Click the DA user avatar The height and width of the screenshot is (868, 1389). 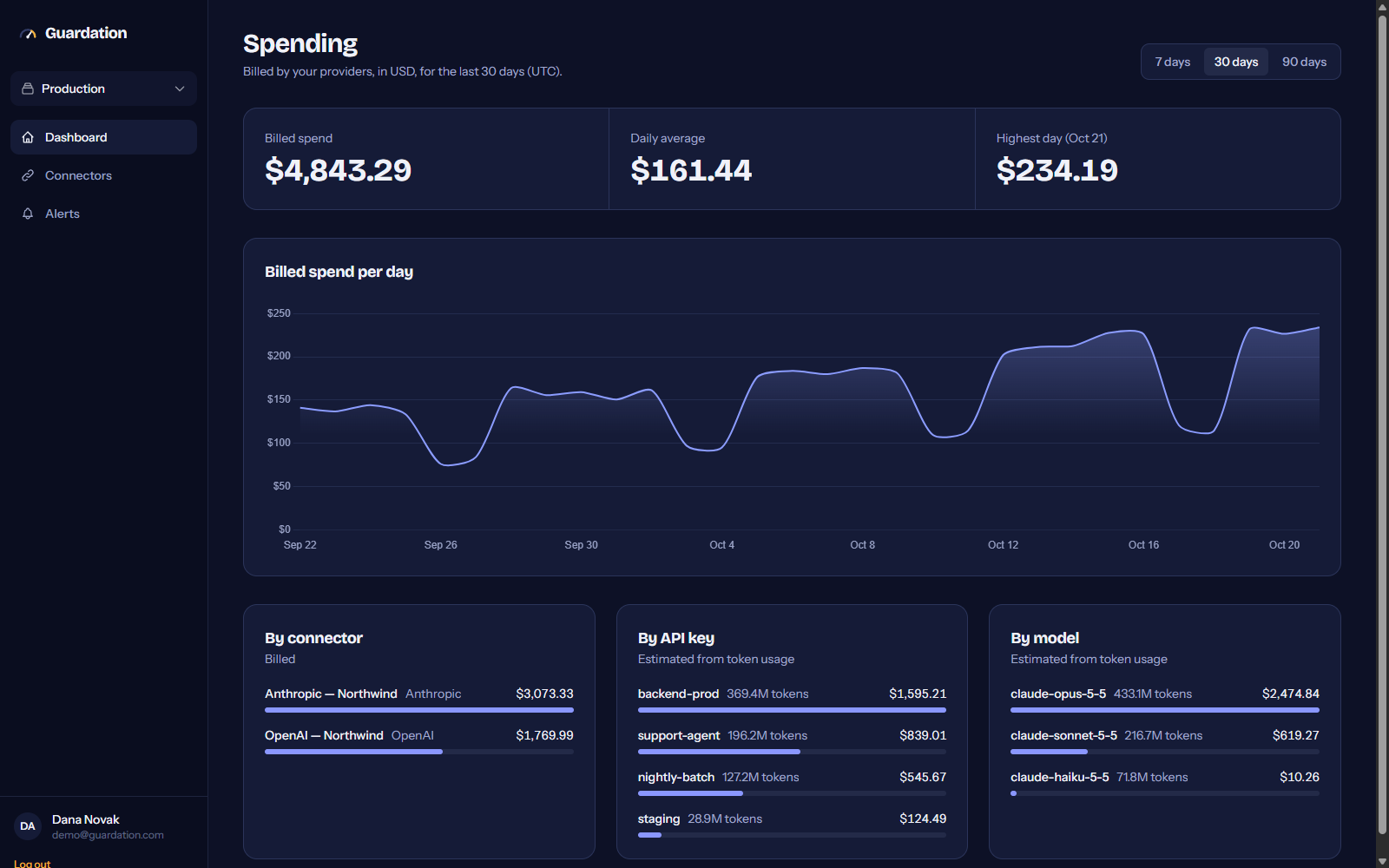[x=28, y=826]
